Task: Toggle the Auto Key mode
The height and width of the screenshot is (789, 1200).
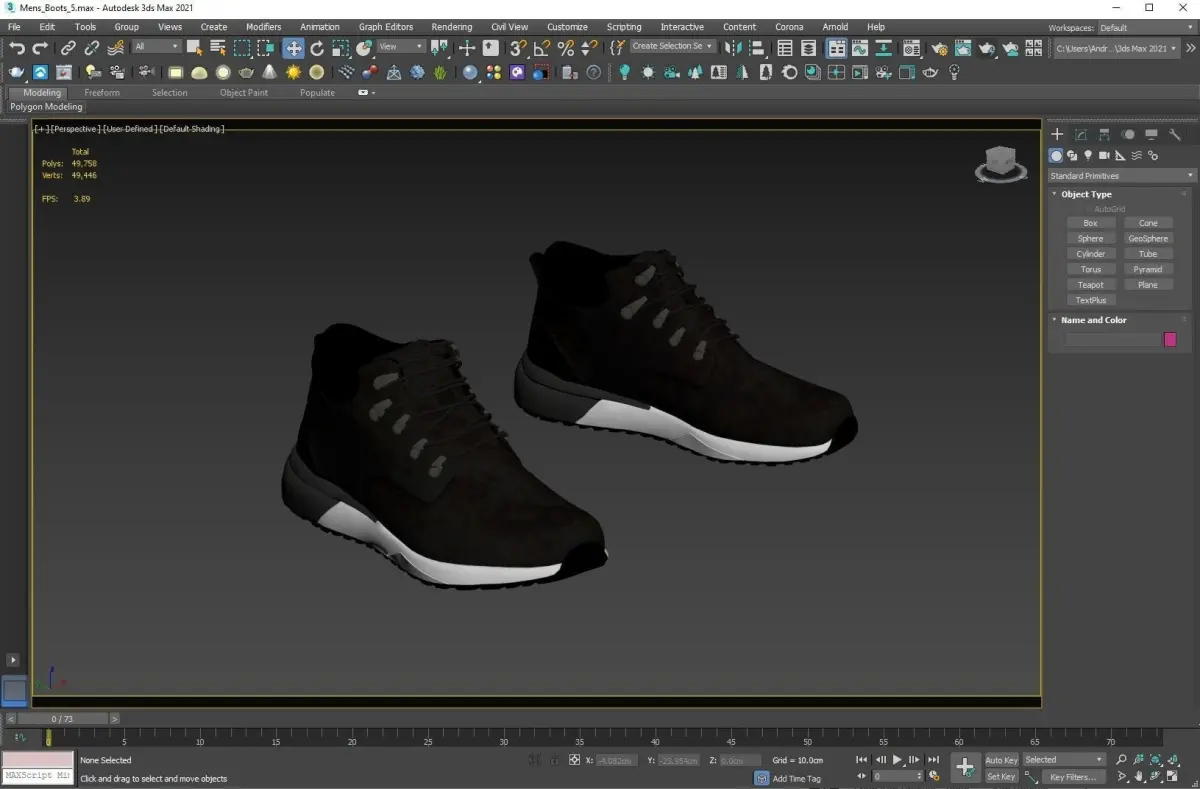Action: (x=1000, y=760)
